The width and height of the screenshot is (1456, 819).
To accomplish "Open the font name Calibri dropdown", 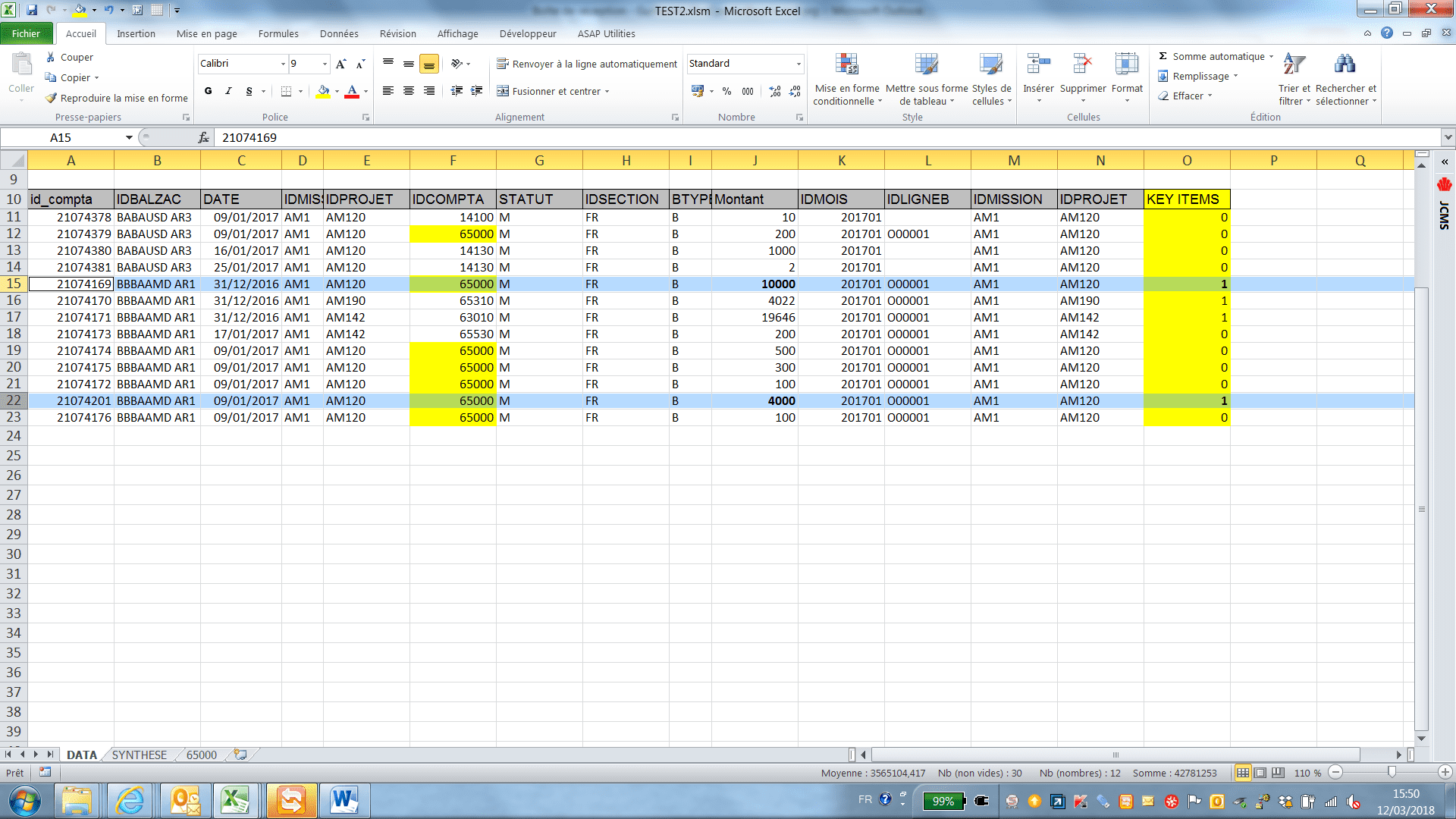I will (283, 64).
